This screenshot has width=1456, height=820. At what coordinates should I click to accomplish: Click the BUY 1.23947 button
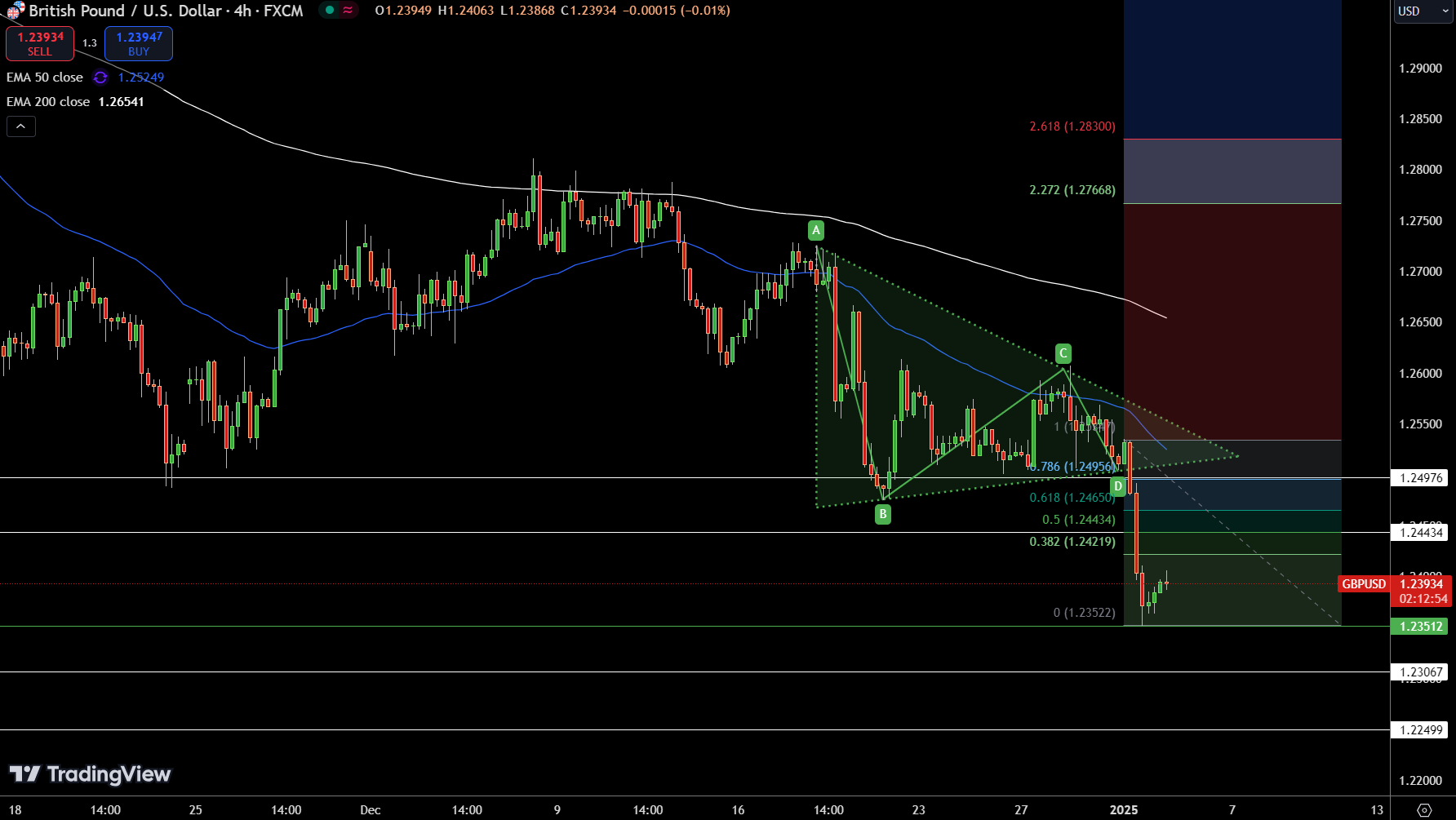click(139, 43)
